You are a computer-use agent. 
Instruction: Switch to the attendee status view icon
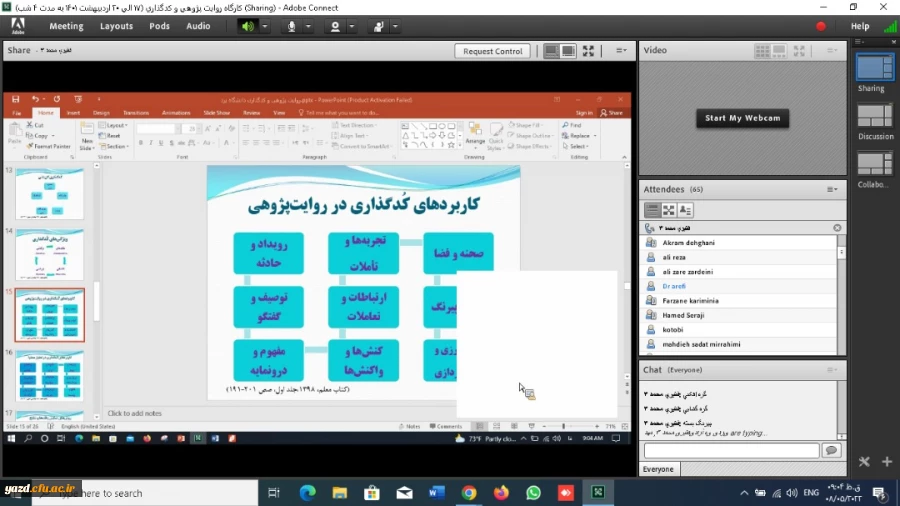pyautogui.click(x=685, y=210)
